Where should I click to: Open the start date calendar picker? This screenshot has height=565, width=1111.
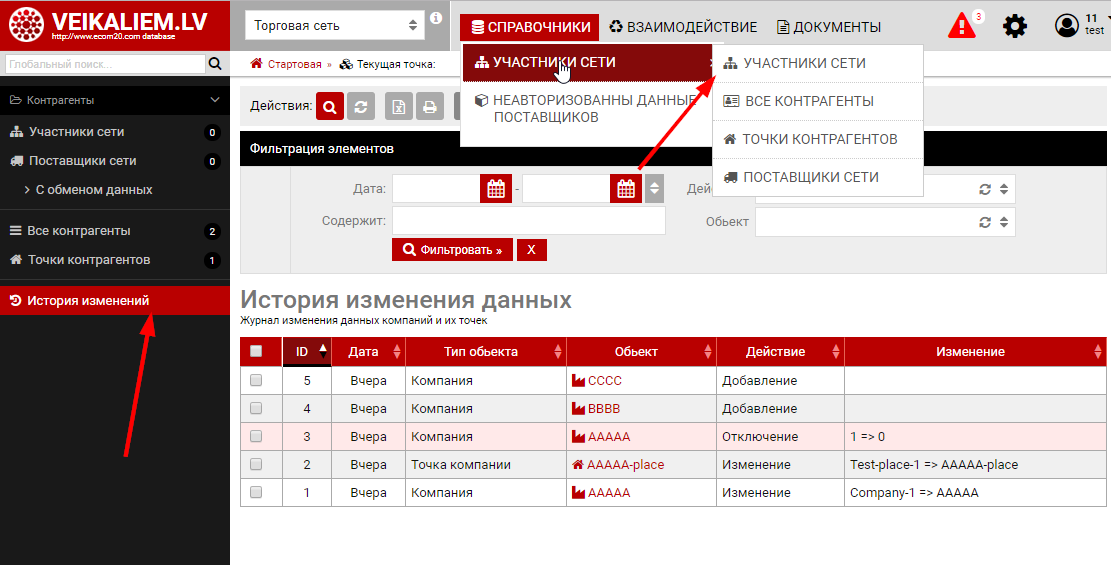pos(496,188)
